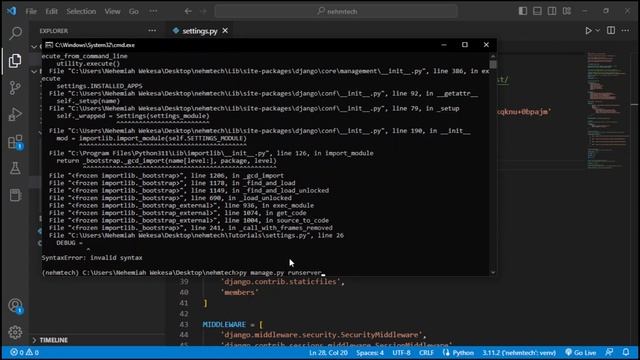Image resolution: width=640 pixels, height=360 pixels.
Task: Open the notebook-like activity bar icon
Action: [x=15, y=195]
